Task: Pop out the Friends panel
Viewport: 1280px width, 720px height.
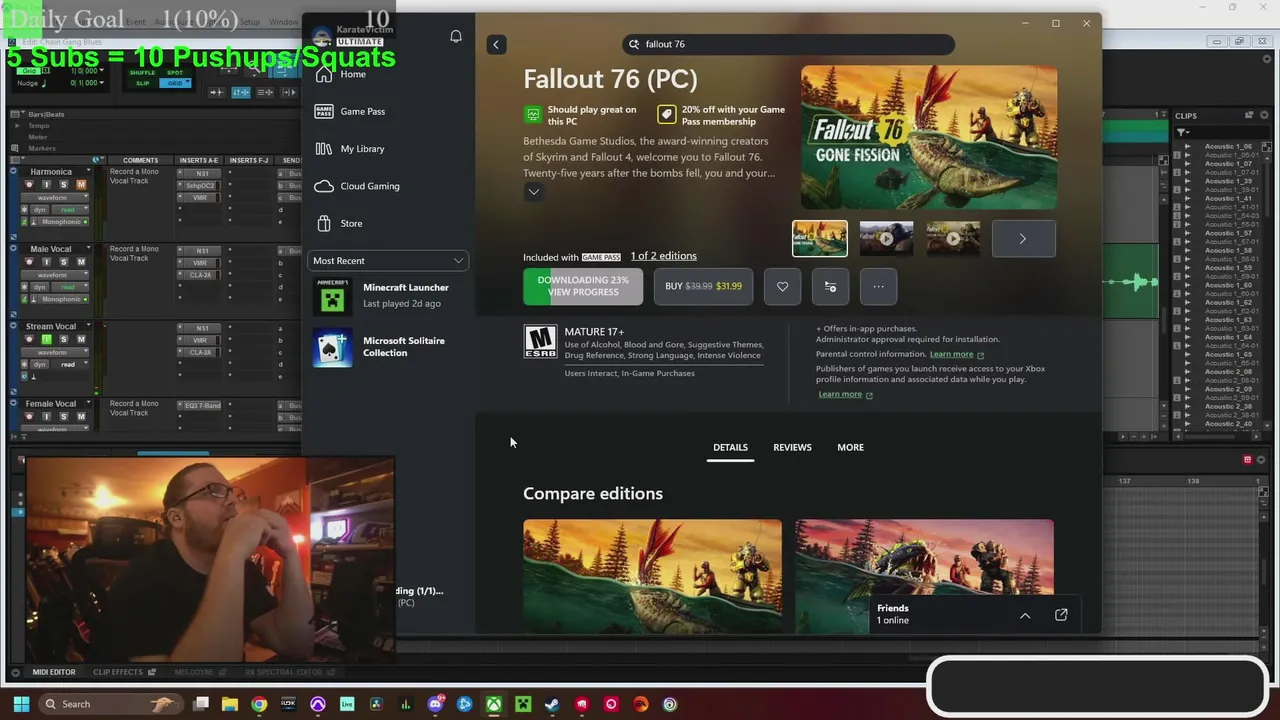Action: 1061,615
